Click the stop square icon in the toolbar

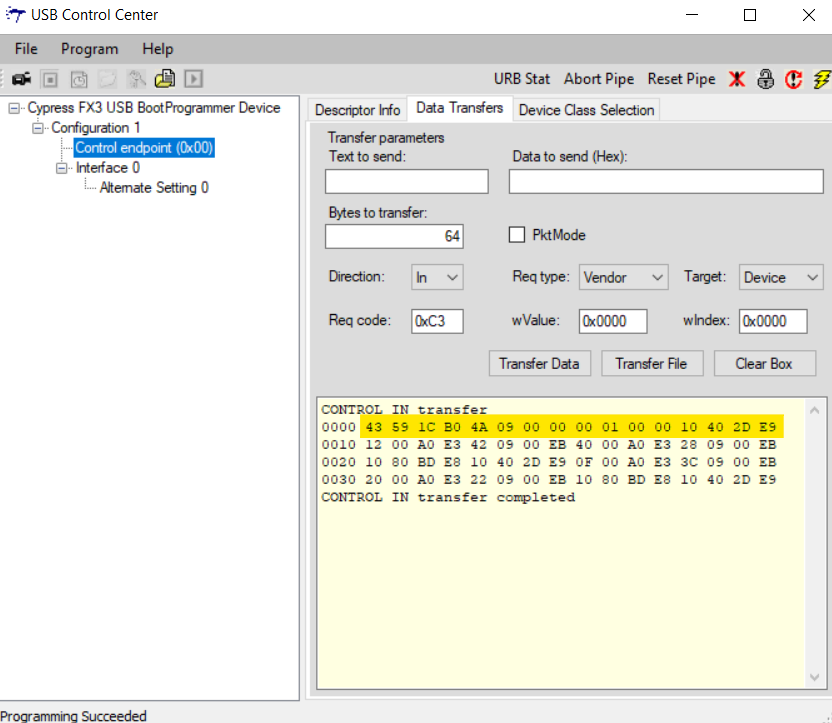[50, 79]
